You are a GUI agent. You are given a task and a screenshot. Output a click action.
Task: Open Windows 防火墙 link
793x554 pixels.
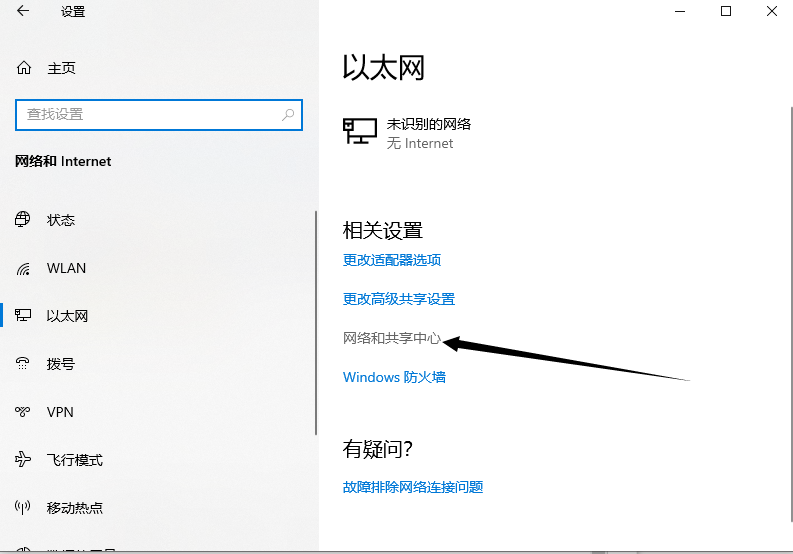(x=394, y=377)
